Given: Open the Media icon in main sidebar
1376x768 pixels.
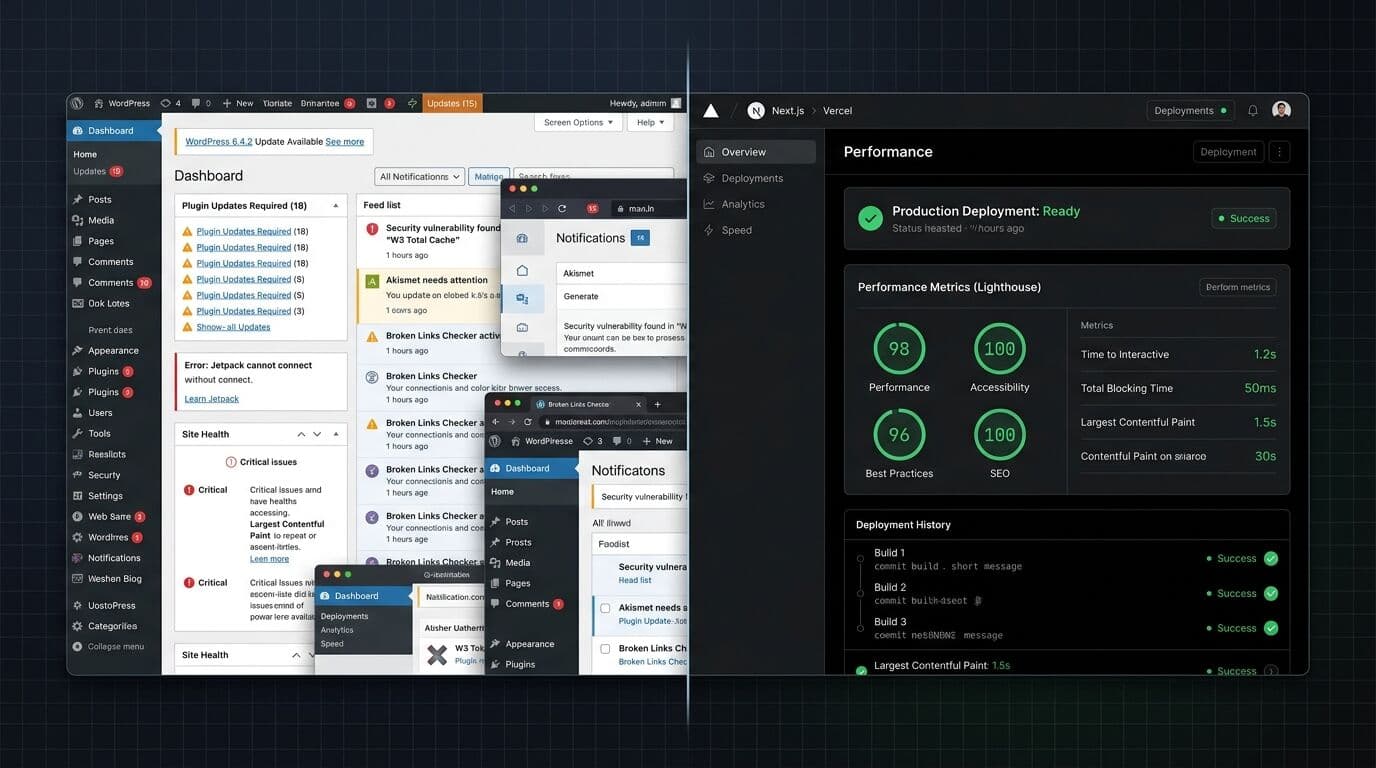Looking at the screenshot, I should pyautogui.click(x=78, y=220).
